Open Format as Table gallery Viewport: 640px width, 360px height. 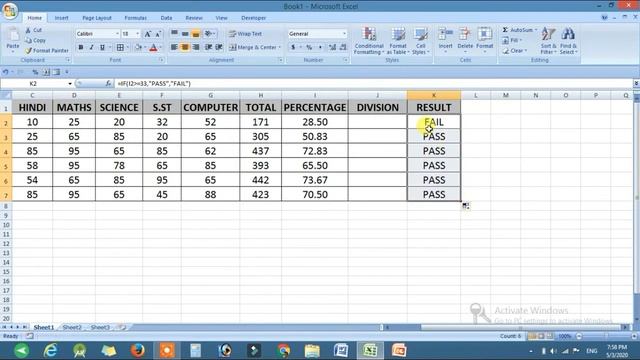pyautogui.click(x=398, y=41)
